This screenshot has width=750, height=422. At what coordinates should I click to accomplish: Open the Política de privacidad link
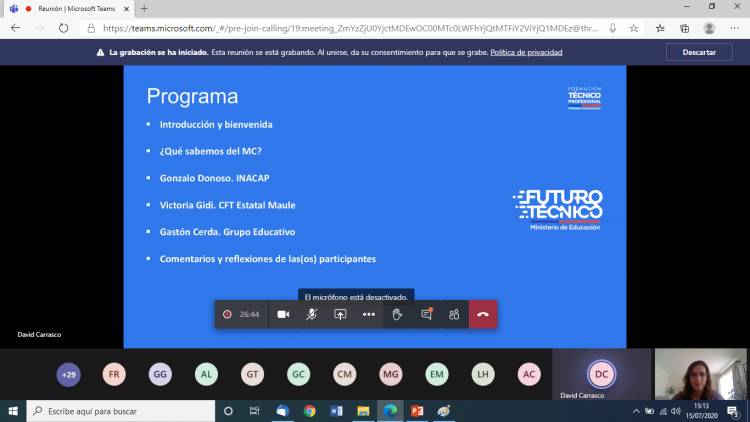pyautogui.click(x=524, y=52)
